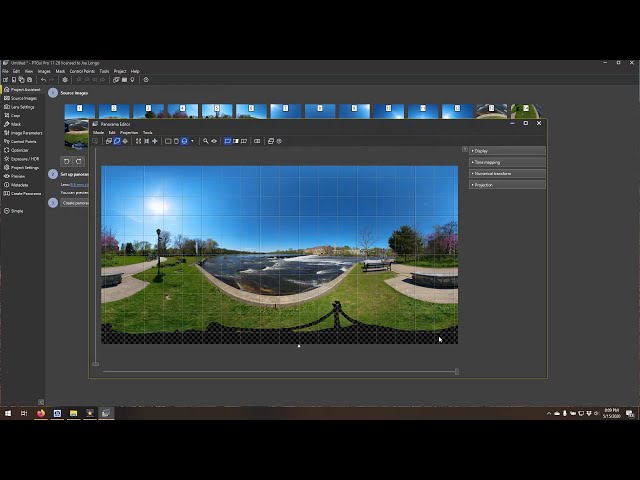Click the Align images gear icon in the main toolbar

(65, 80)
